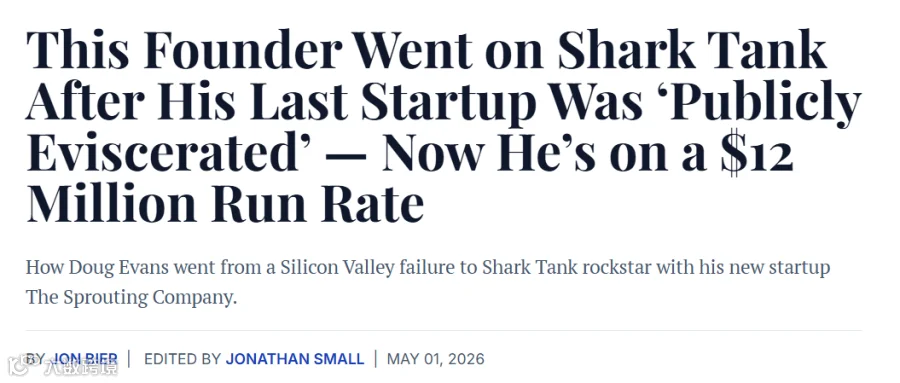900x383 pixels.
Task: Select the words 'Shark Tank' in the headline
Action: tap(692, 50)
